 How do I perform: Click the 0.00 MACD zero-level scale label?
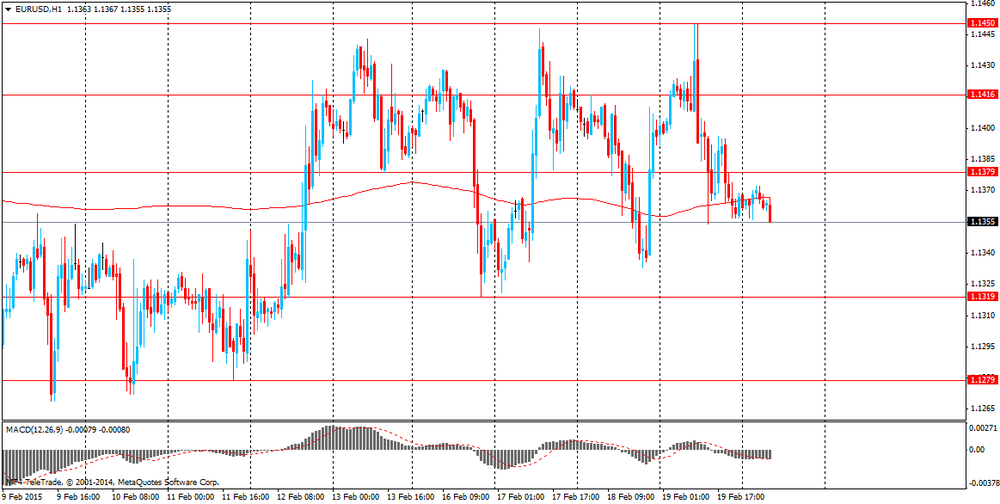976,450
